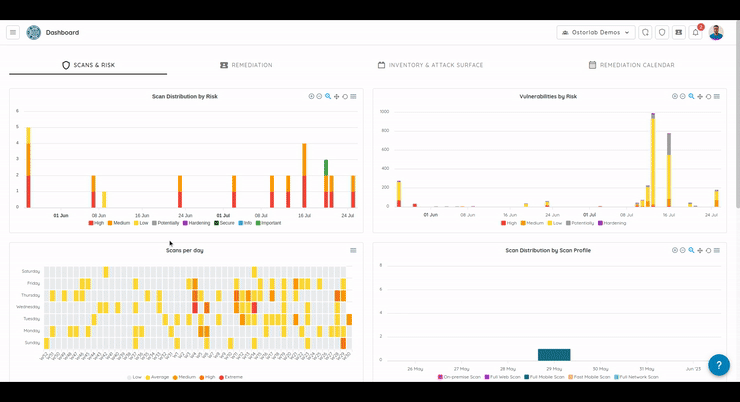The height and width of the screenshot is (402, 740).
Task: Open the user profile avatar
Action: point(716,32)
